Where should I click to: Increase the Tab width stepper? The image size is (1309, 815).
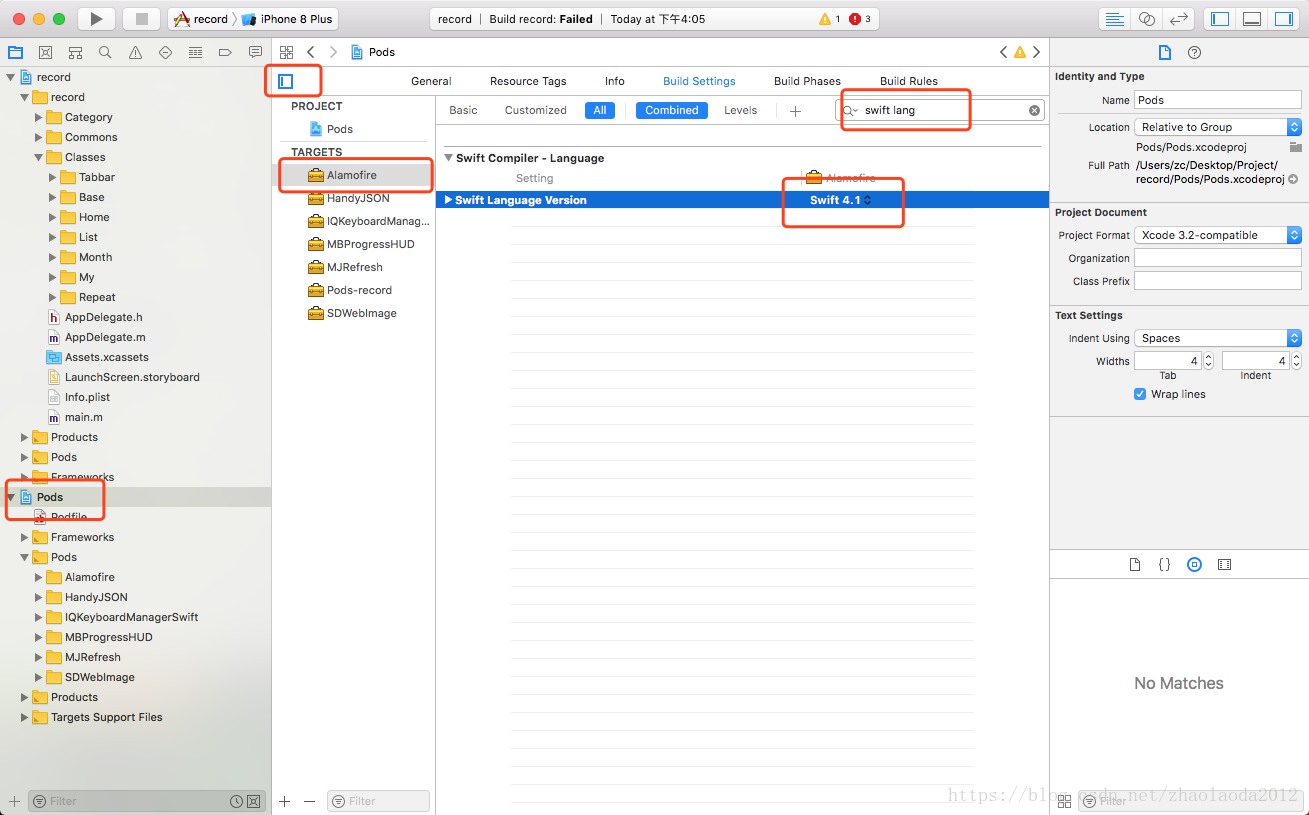click(x=1208, y=357)
